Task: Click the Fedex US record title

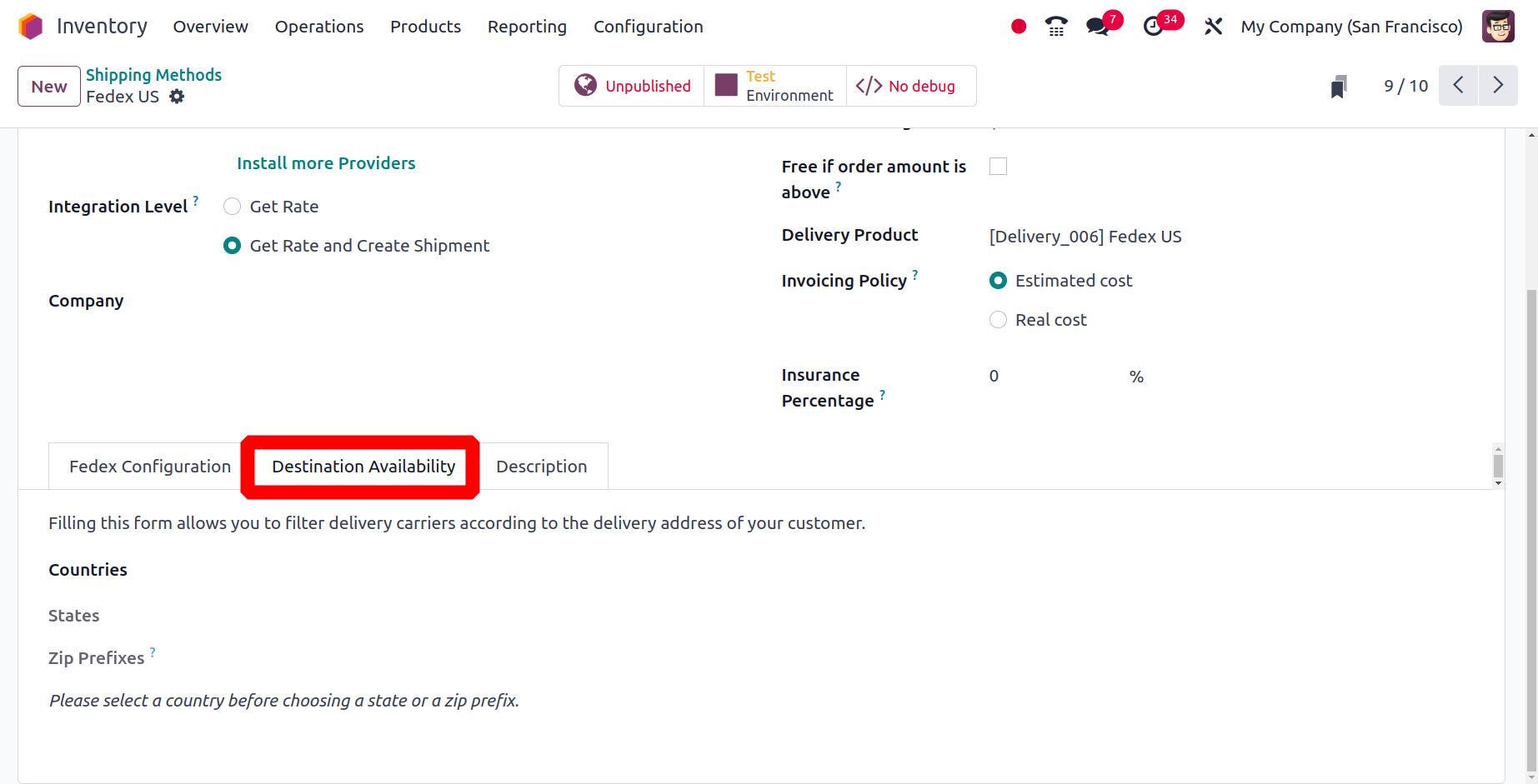Action: click(123, 97)
